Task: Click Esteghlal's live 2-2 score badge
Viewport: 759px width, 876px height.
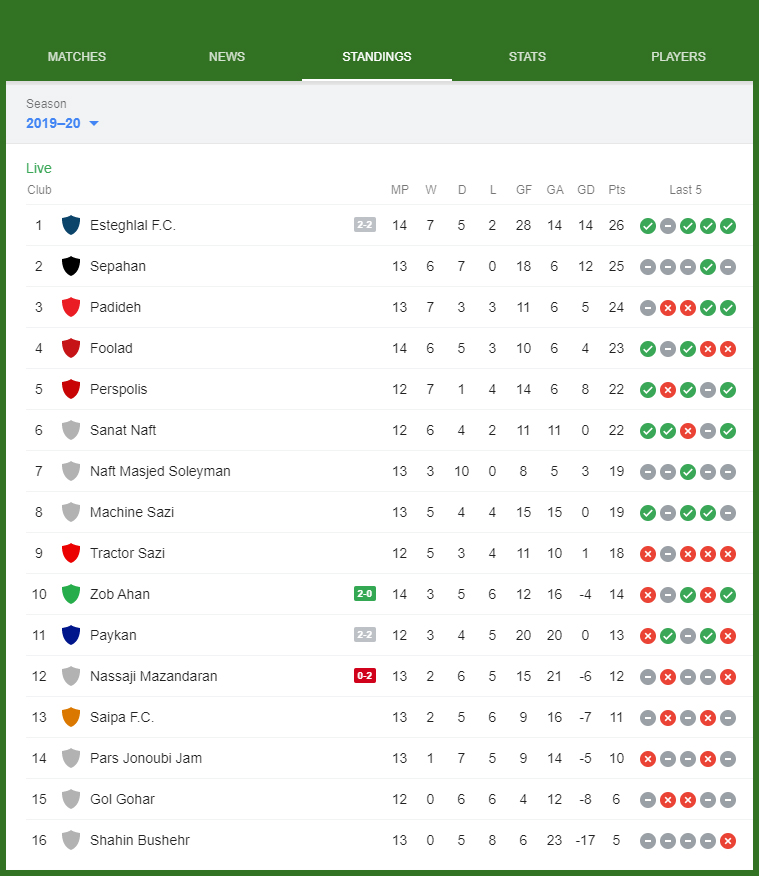Action: pos(365,225)
